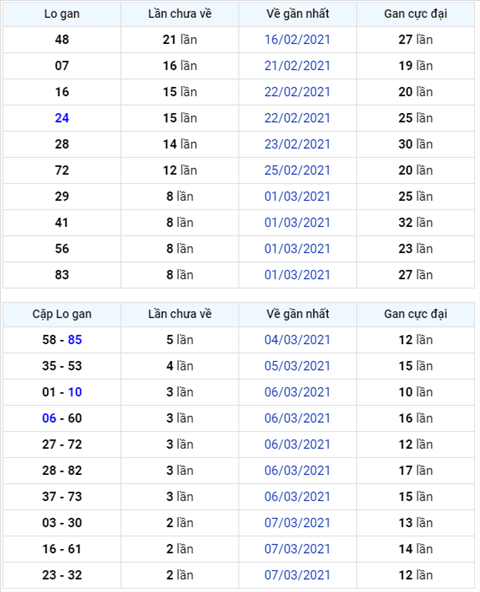This screenshot has height=592, width=480.
Task: Select number 56 in Lo gan column
Action: tap(62, 248)
